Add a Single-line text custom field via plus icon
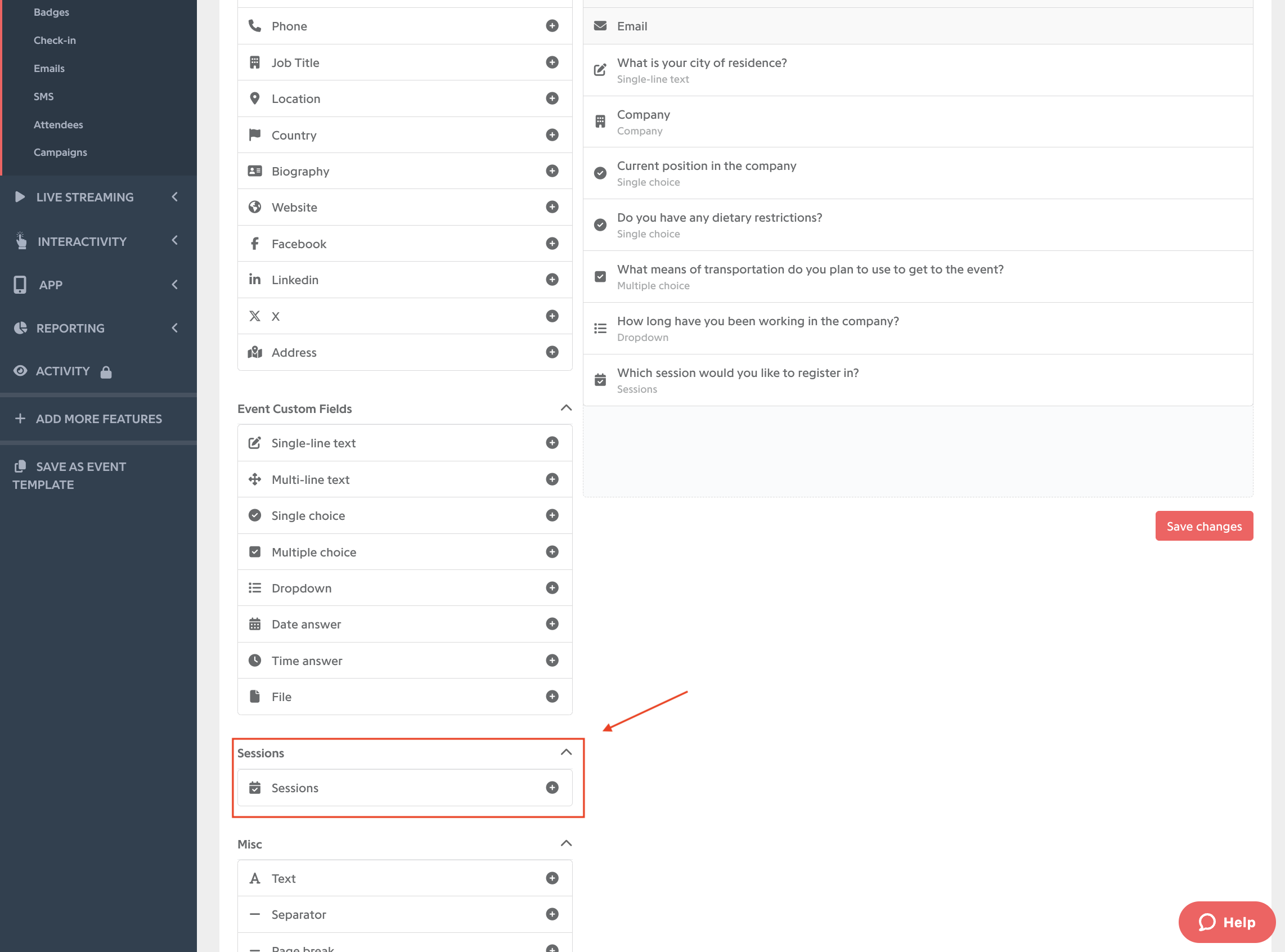The height and width of the screenshot is (952, 1285). pyautogui.click(x=552, y=443)
